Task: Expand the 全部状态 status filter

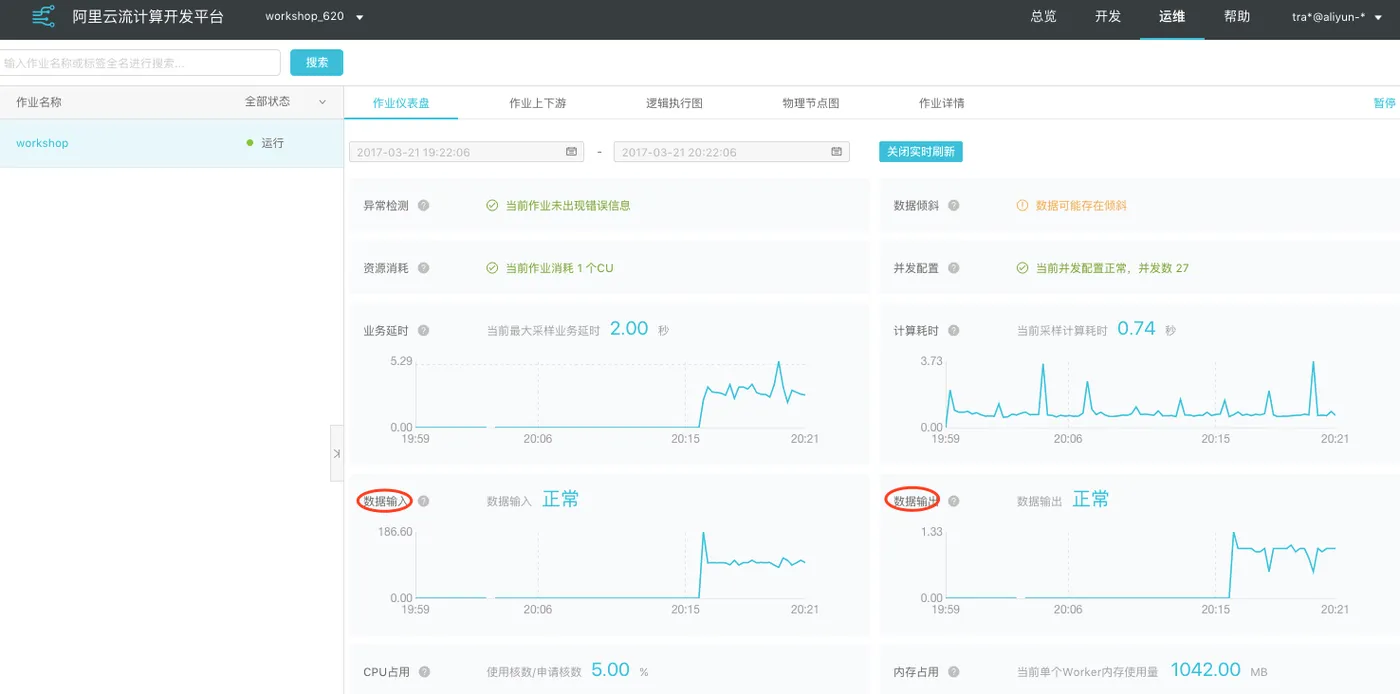Action: [x=286, y=102]
